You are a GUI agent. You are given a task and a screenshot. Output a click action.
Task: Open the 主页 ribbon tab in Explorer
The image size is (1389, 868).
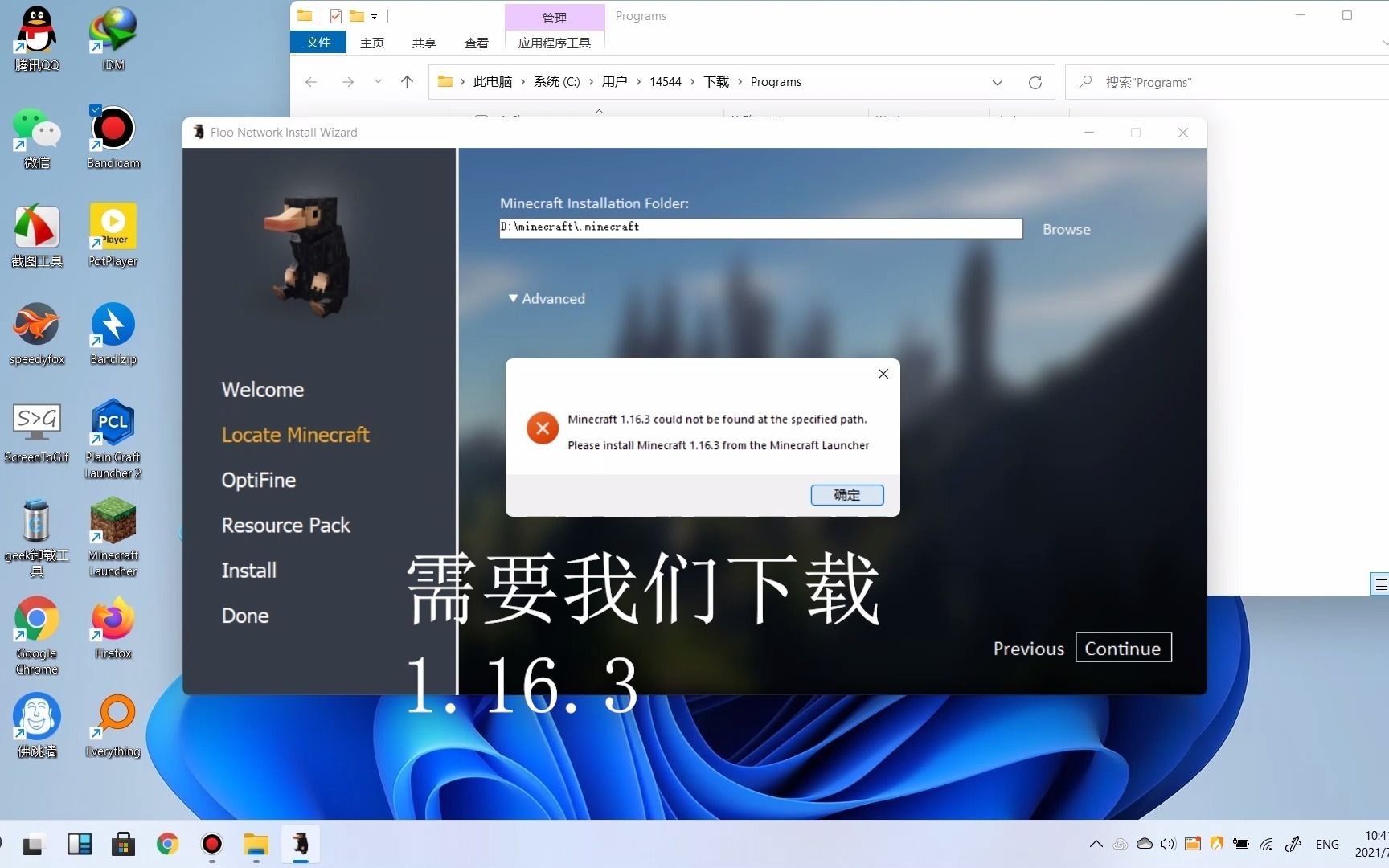pos(372,43)
